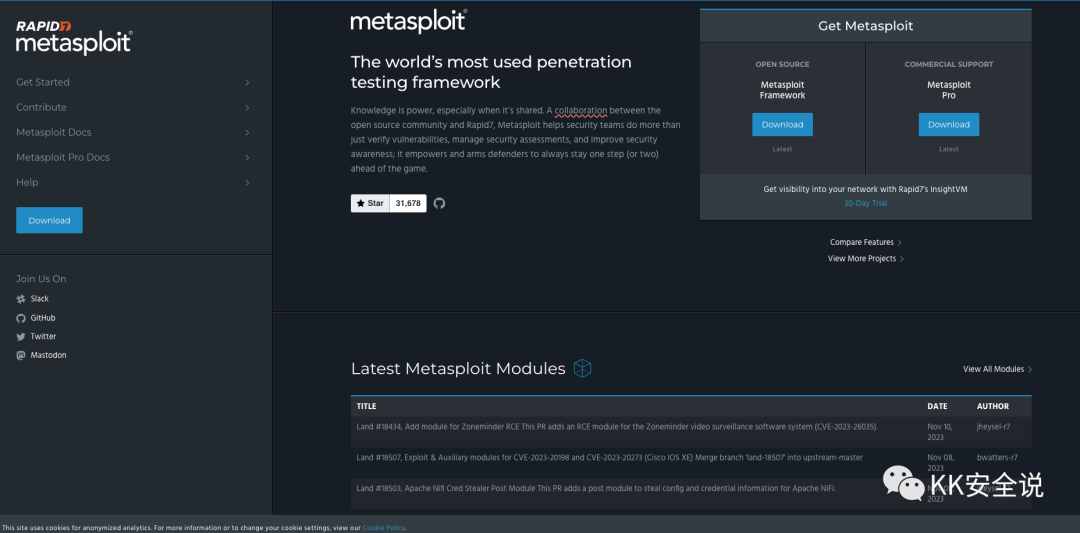Click the 31,678 star count
Image resolution: width=1080 pixels, height=533 pixels.
click(x=408, y=203)
